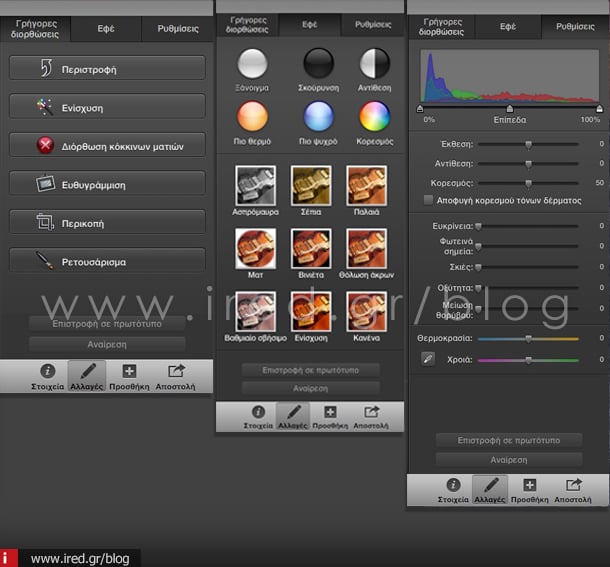The width and height of the screenshot is (610, 567).
Task: Apply the Πιο θερμό orange warmer ball
Action: pos(252,117)
